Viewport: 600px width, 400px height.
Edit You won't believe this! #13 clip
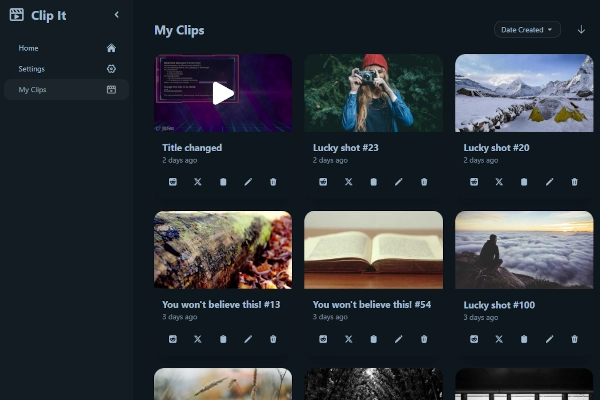tap(248, 339)
